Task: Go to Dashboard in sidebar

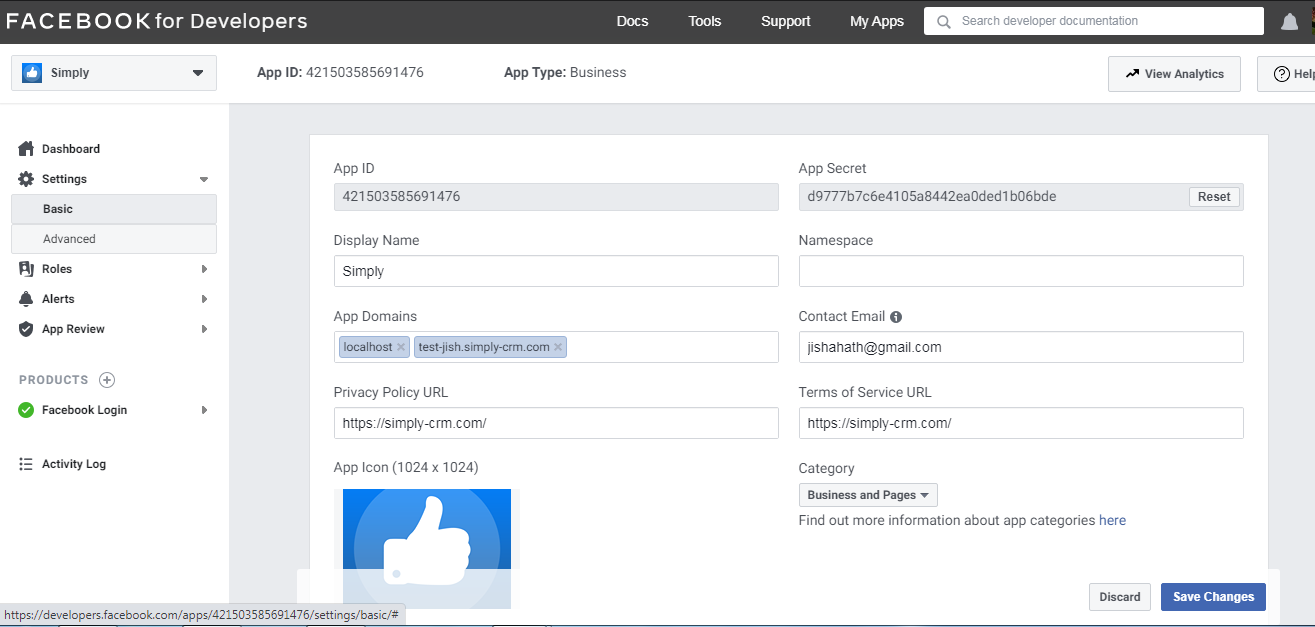Action: click(x=71, y=149)
